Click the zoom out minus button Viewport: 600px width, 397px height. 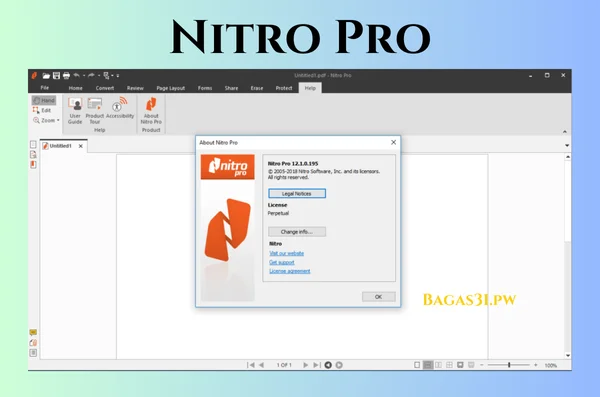[482, 365]
